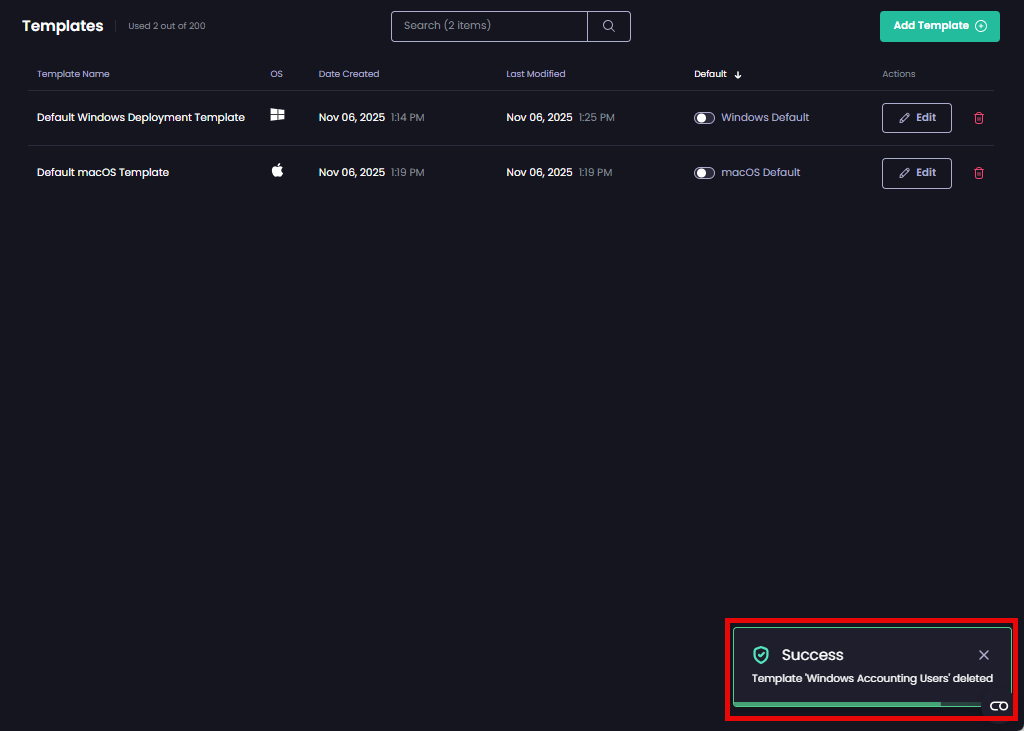Click the trash icon for Default macOS Template
Screen dimensions: 1024x731
[x=978, y=172]
